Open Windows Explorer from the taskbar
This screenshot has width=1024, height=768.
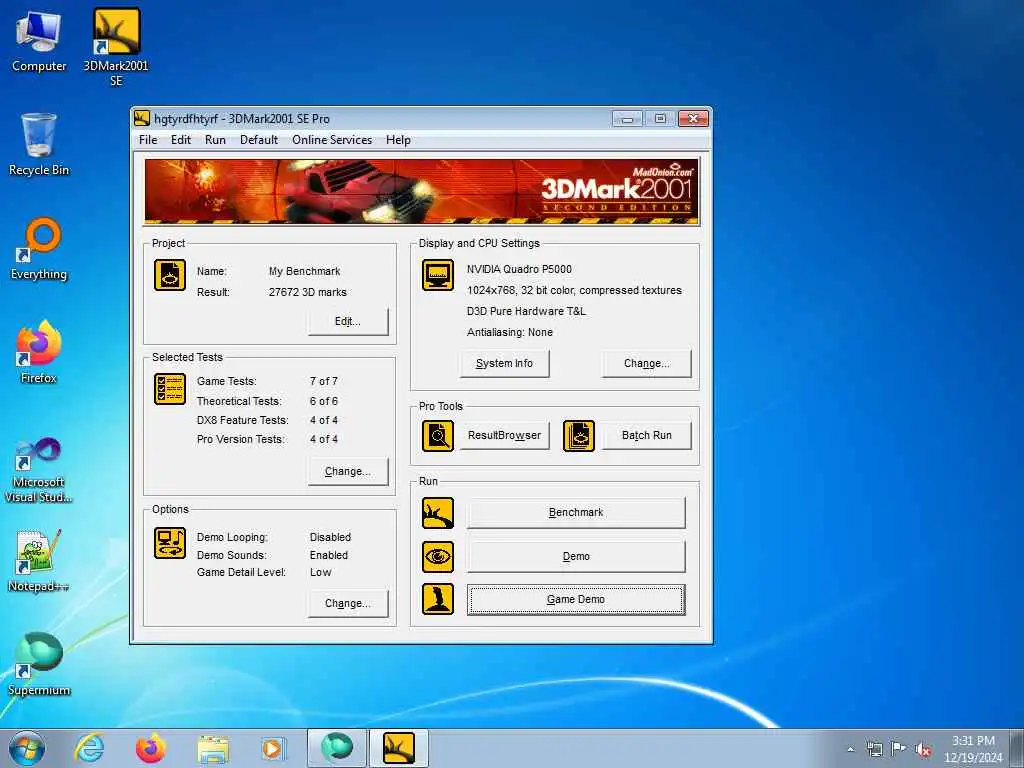213,749
